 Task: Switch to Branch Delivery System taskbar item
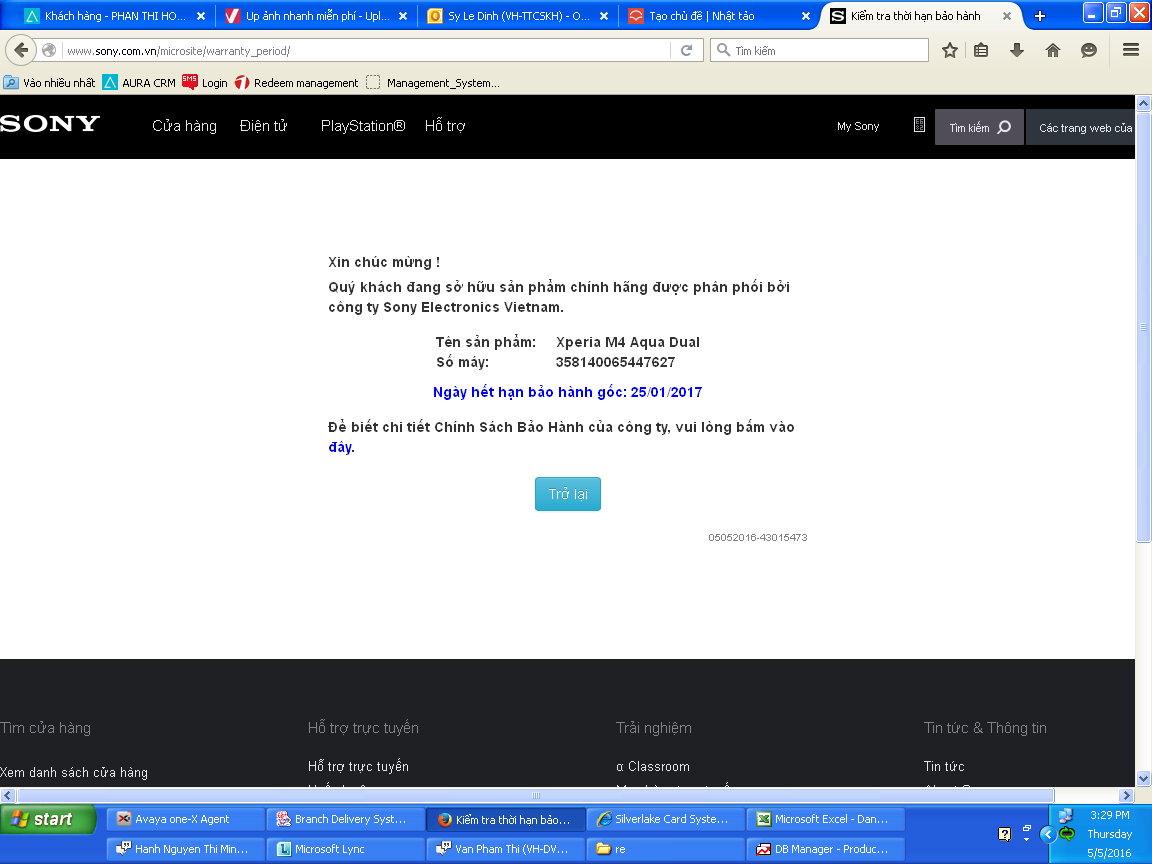(346, 819)
